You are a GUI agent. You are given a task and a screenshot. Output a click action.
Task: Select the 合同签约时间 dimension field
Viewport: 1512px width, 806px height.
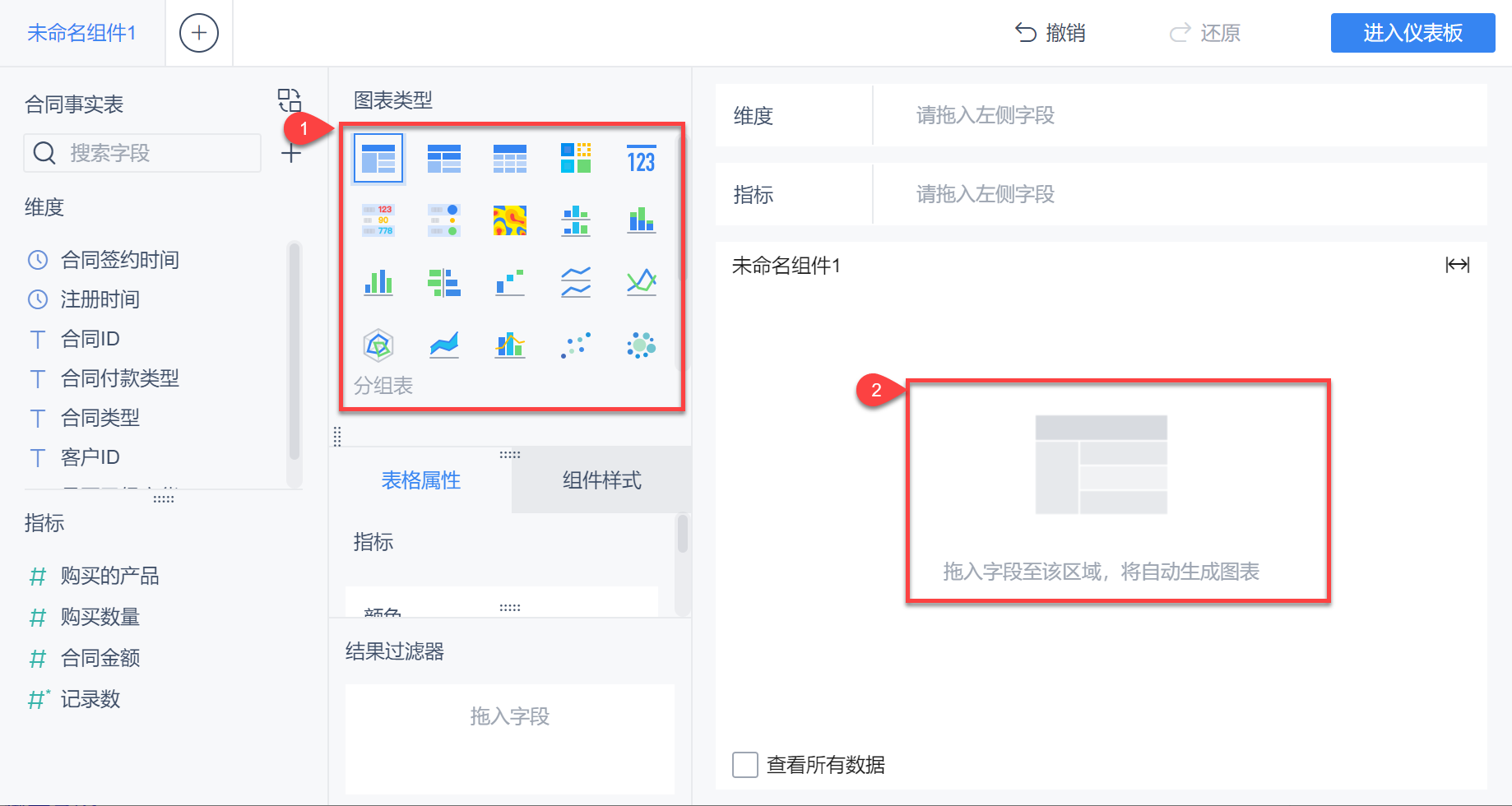pos(120,260)
